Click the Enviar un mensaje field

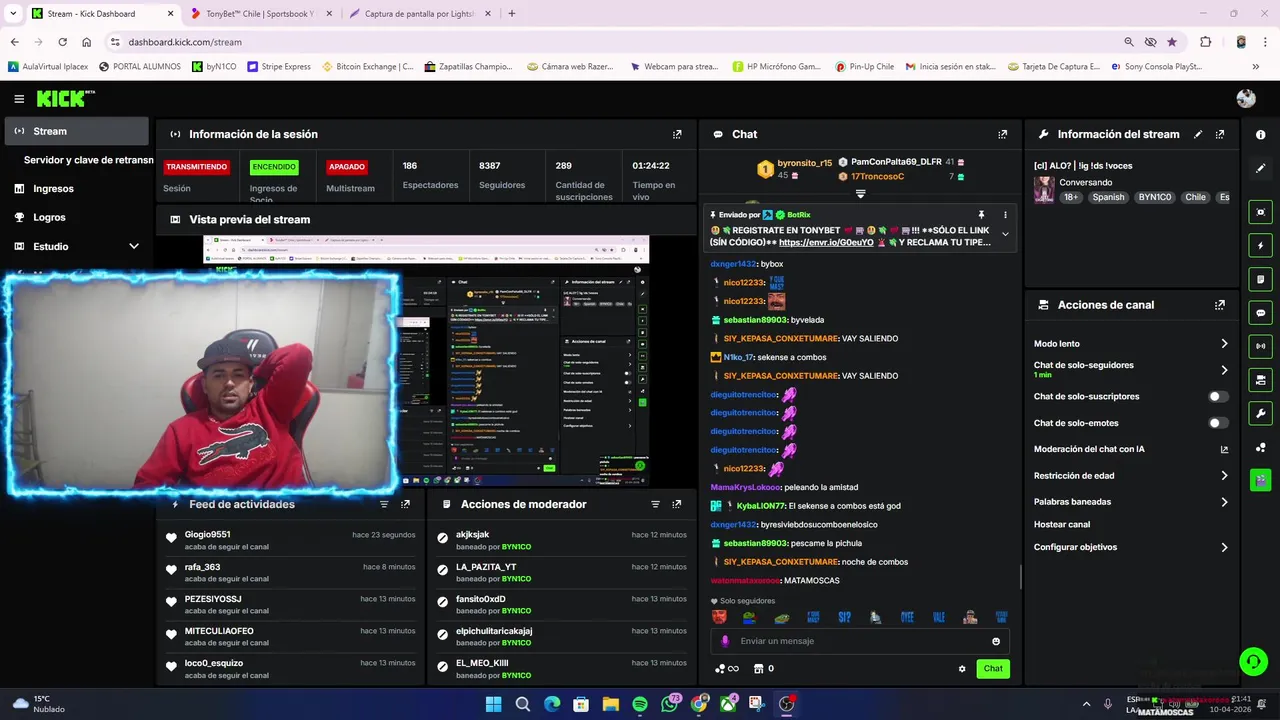860,641
